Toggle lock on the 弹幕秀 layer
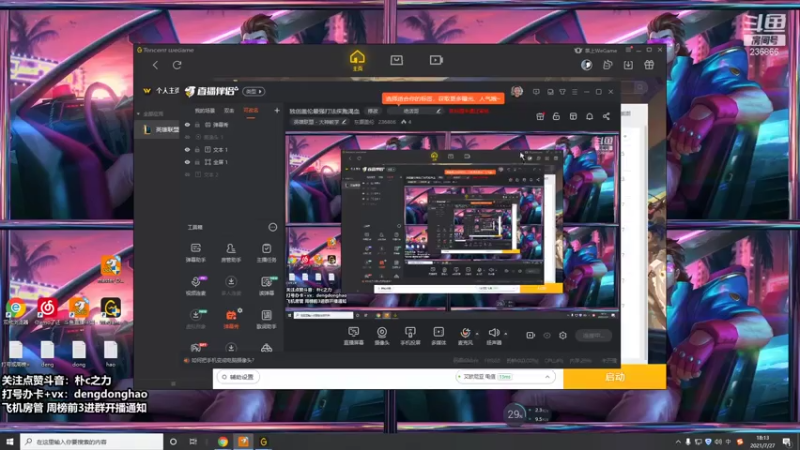Screen dimensions: 800x450 [197, 124]
